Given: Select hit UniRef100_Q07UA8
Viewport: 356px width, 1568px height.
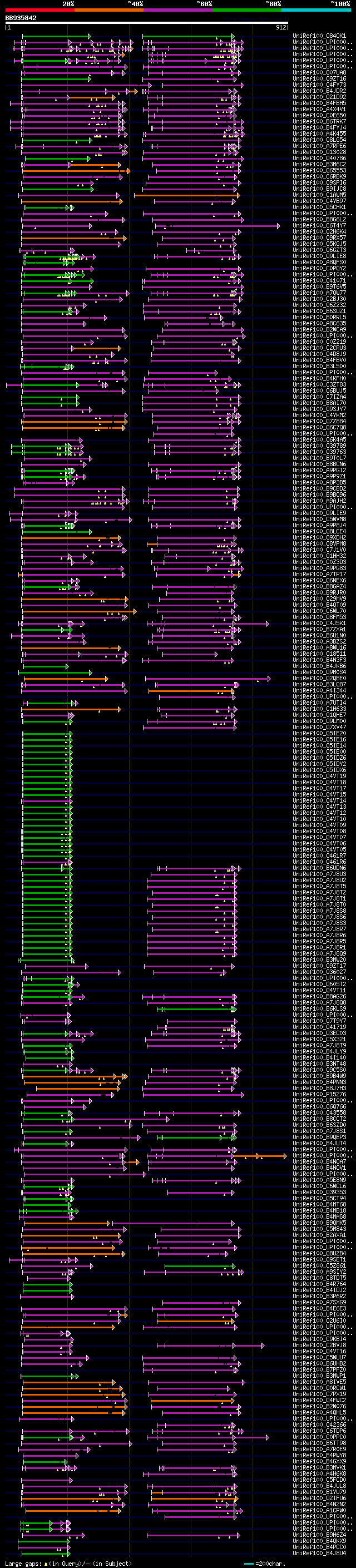Looking at the screenshot, I should pos(319,72).
